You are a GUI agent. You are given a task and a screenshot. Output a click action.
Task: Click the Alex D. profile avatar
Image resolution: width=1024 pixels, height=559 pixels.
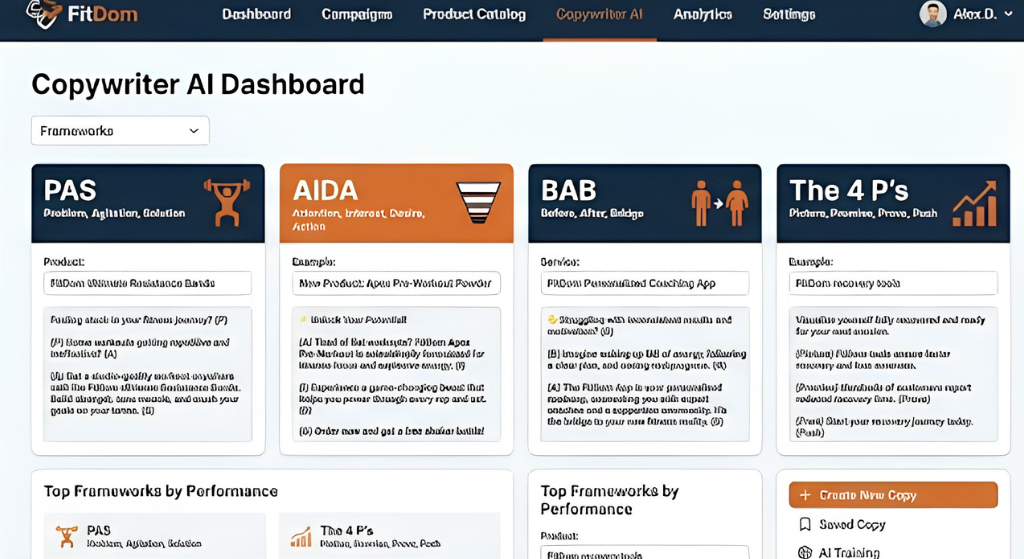[933, 14]
